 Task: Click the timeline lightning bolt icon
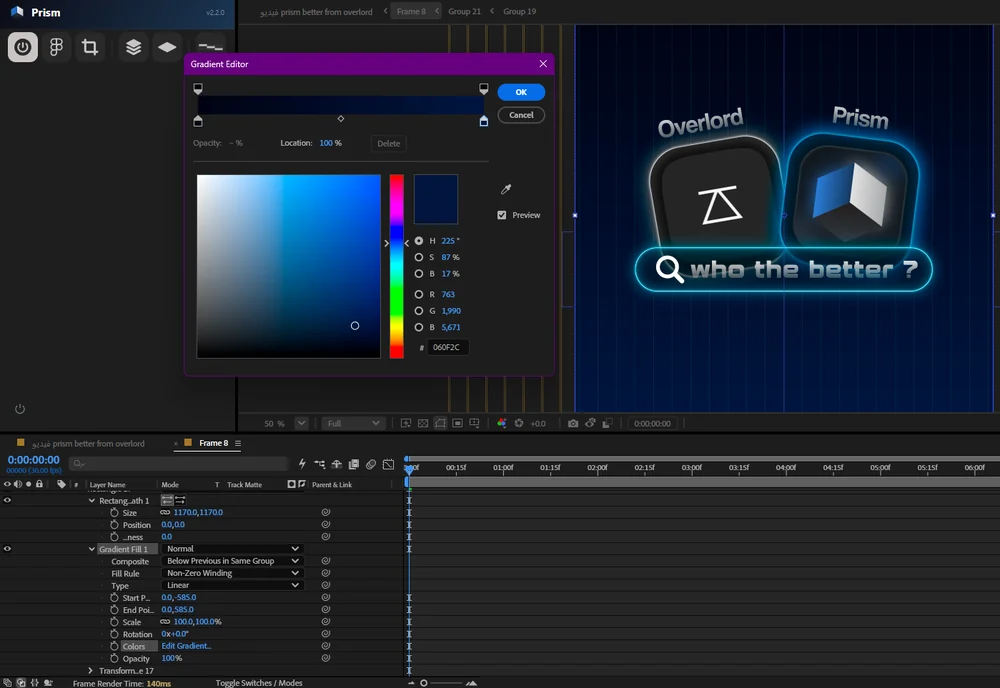click(302, 464)
